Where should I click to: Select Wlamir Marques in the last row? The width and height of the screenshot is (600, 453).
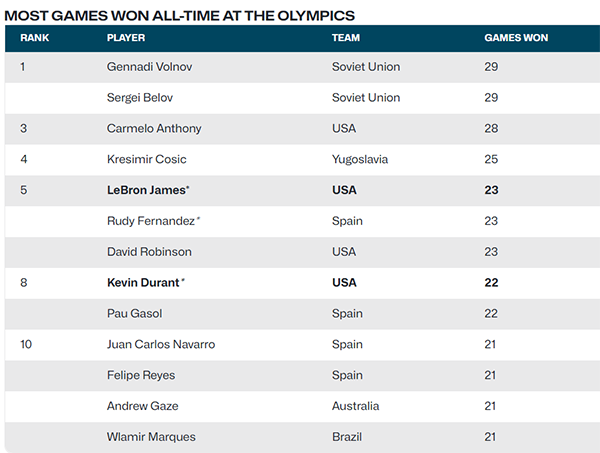(x=151, y=437)
